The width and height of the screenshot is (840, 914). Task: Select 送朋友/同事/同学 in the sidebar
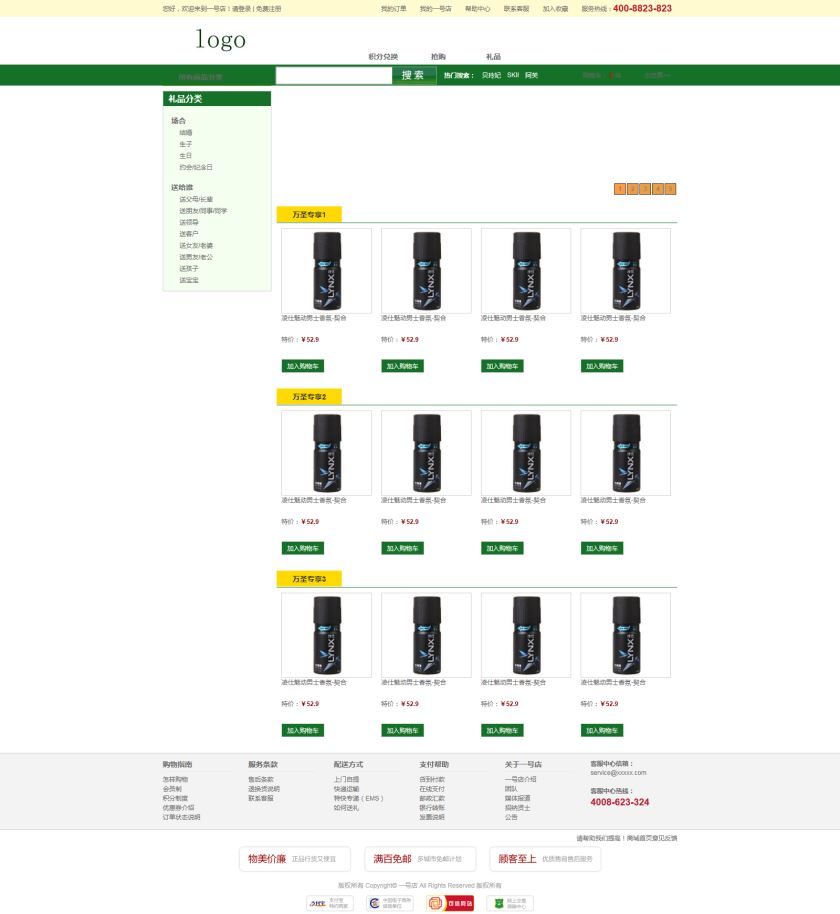pyautogui.click(x=203, y=211)
